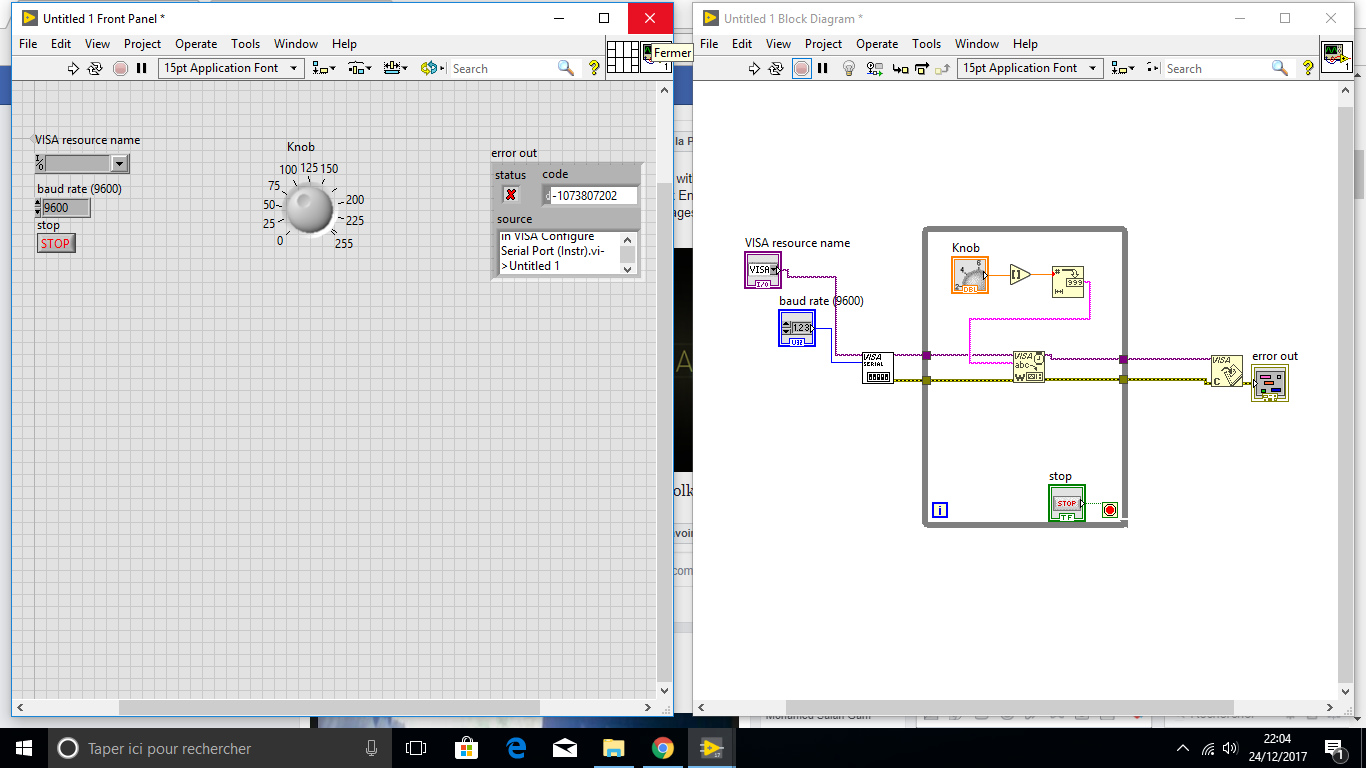The height and width of the screenshot is (768, 1366).
Task: Open Help menu in Block Diagram
Action: click(1025, 44)
